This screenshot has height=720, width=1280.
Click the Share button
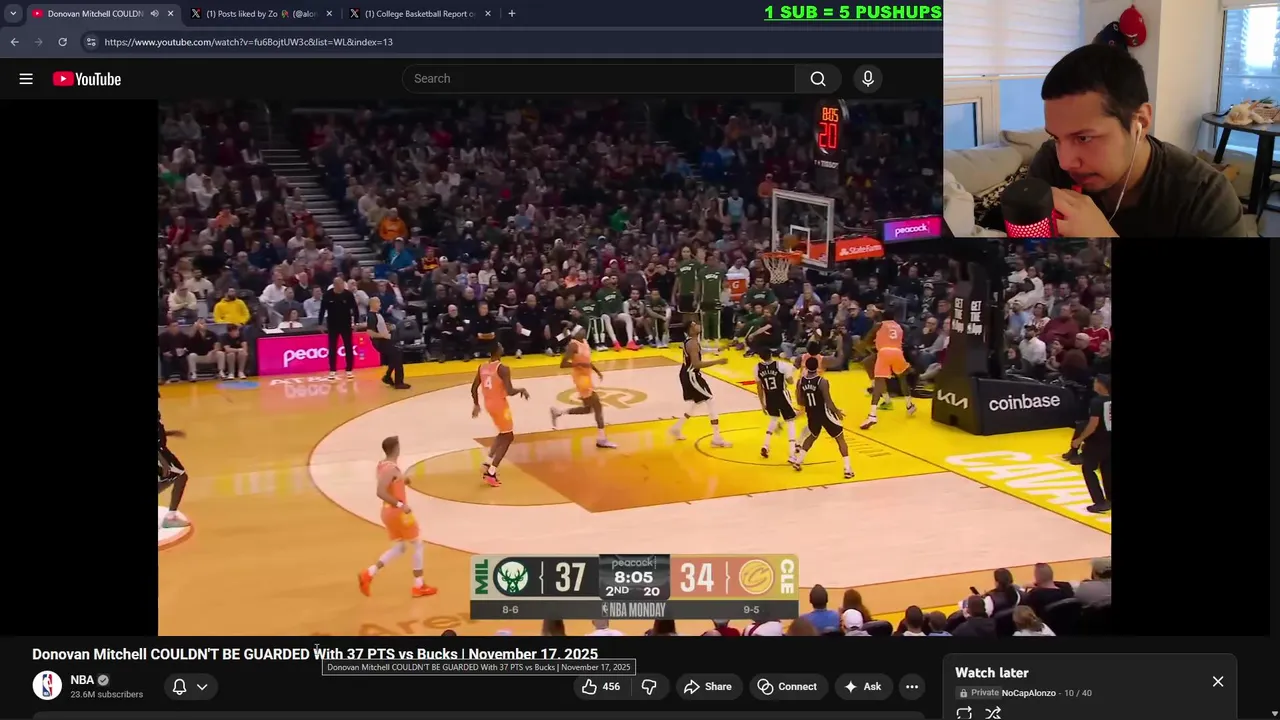click(x=708, y=687)
